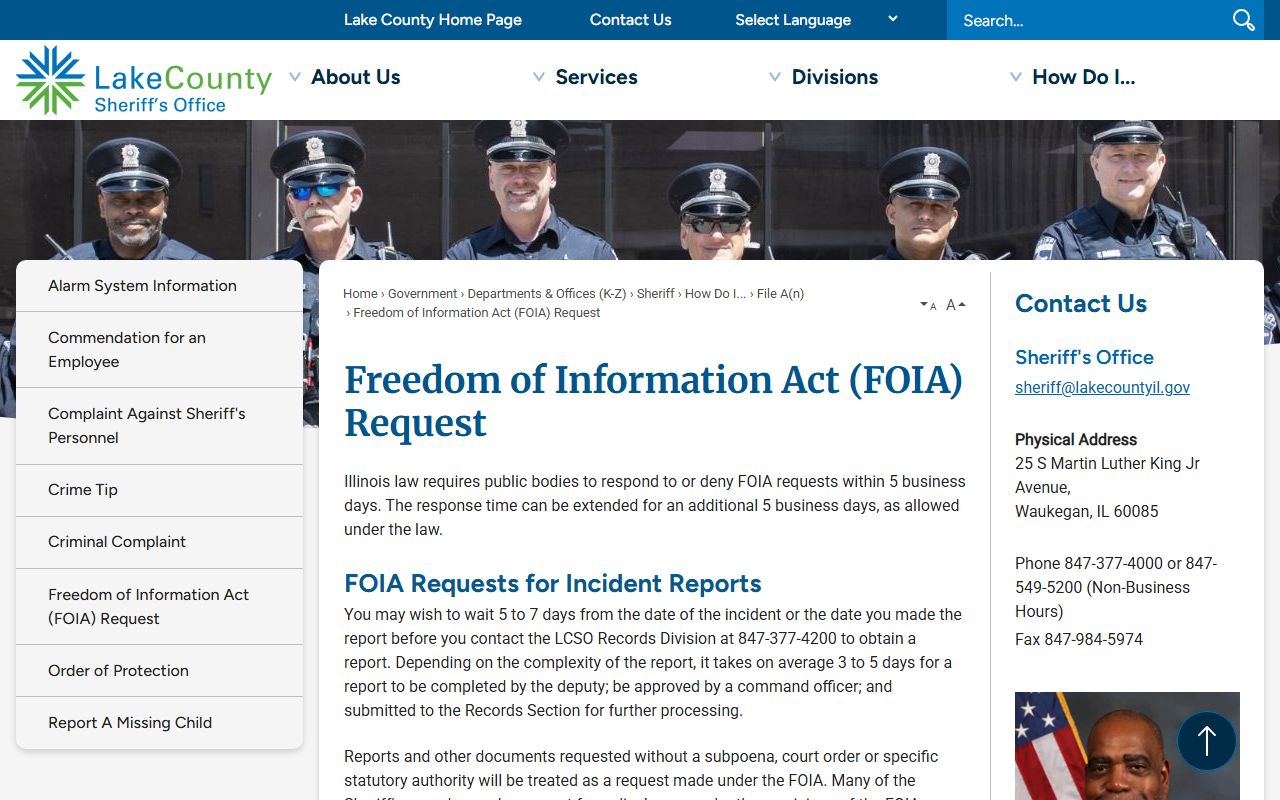Click the Contact Us sidebar heading

click(x=1081, y=304)
